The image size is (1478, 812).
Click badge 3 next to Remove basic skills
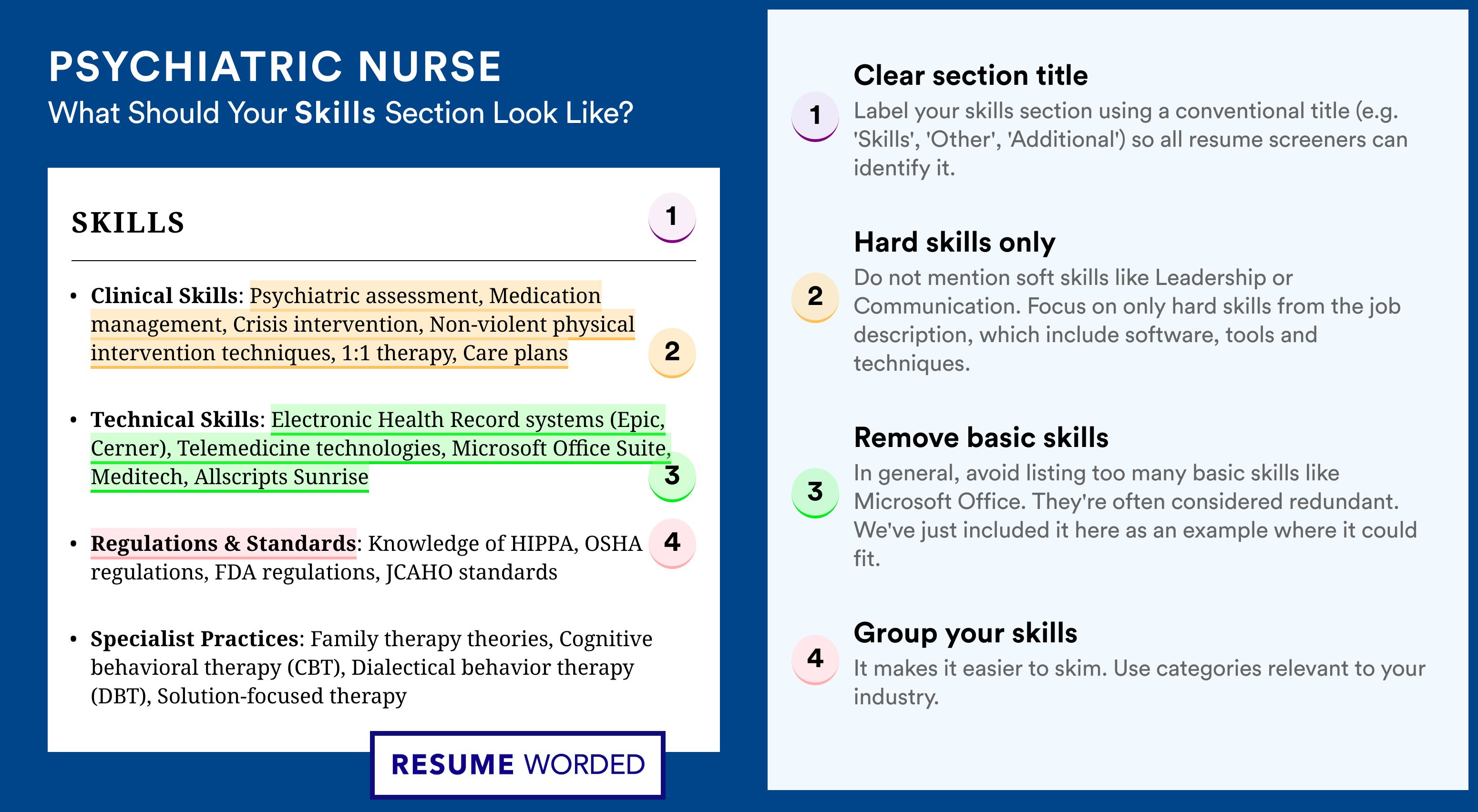(815, 493)
